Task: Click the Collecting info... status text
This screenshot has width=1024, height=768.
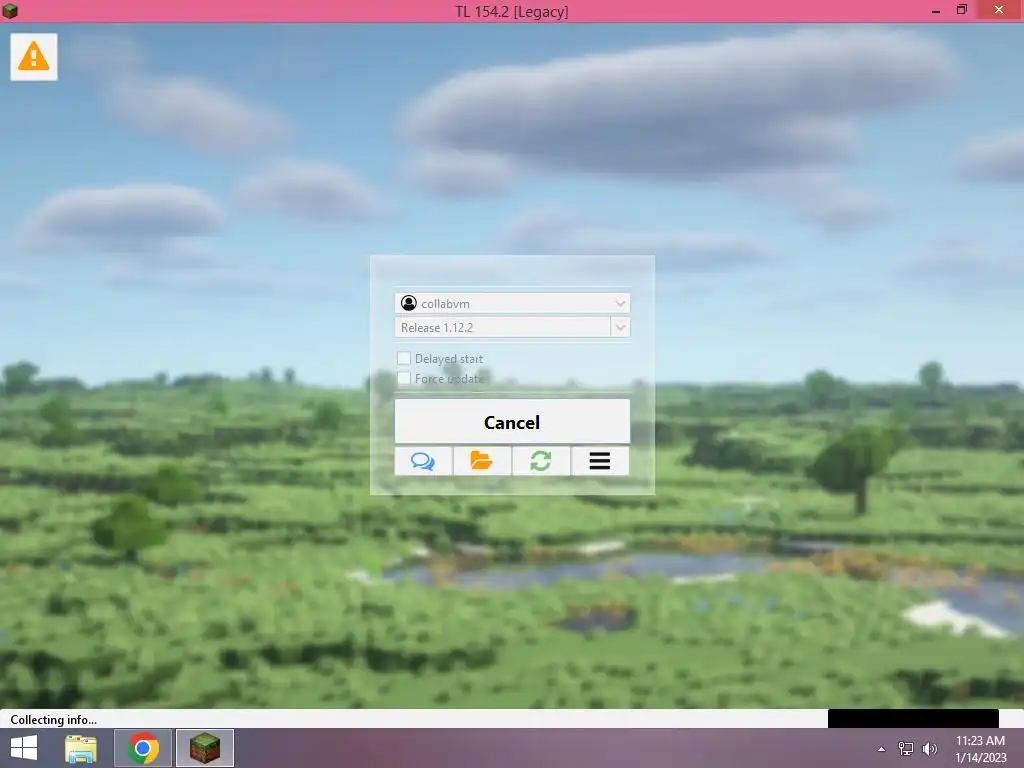Action: [54, 720]
